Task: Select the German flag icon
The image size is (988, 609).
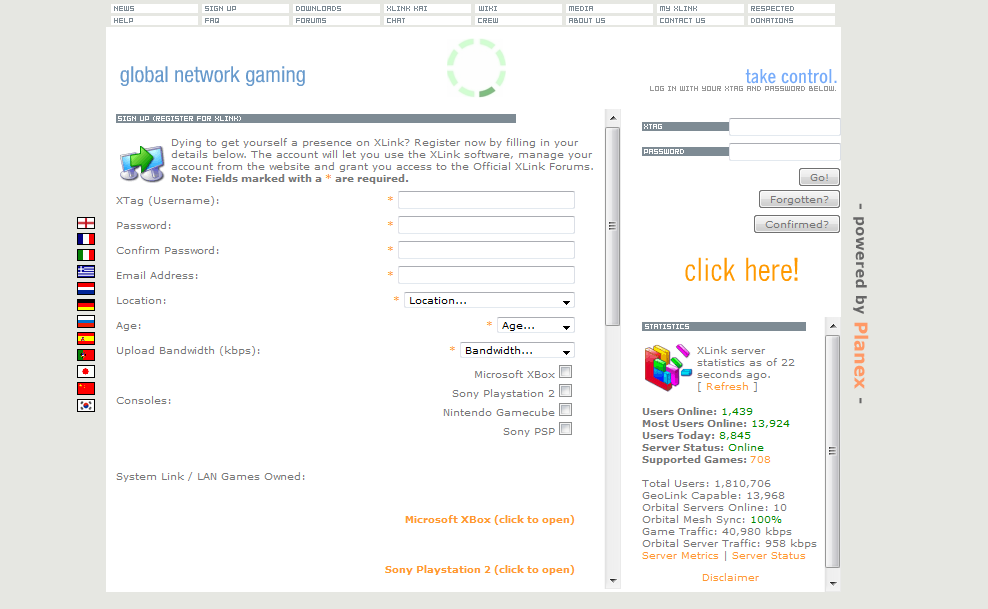Action: [x=86, y=305]
